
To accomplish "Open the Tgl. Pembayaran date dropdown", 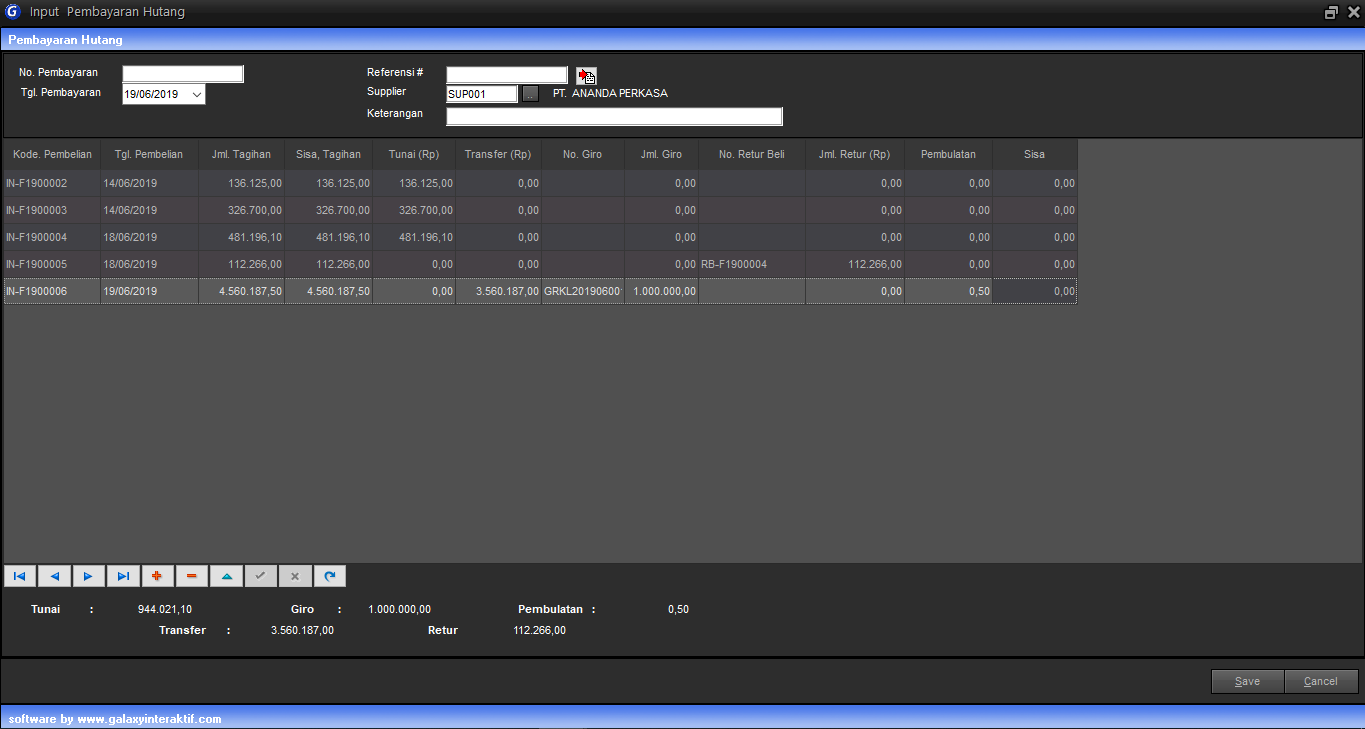I will tap(196, 94).
